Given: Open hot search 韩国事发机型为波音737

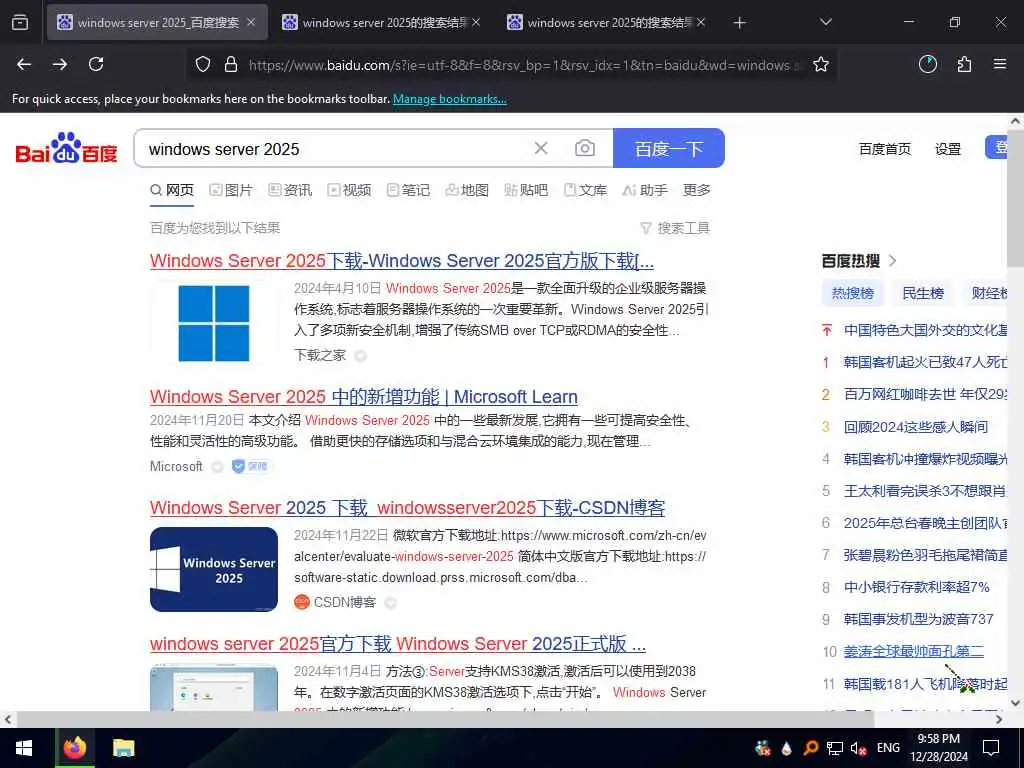Looking at the screenshot, I should (918, 619).
